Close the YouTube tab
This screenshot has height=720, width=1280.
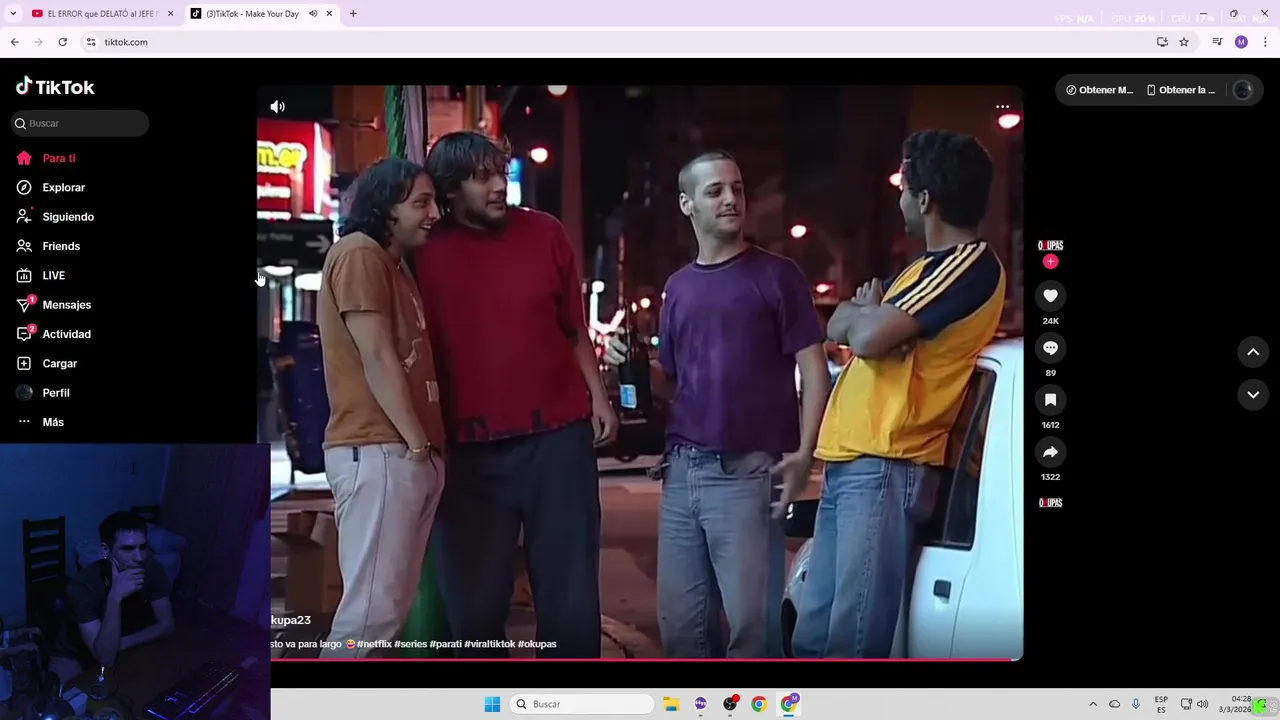pyautogui.click(x=170, y=14)
